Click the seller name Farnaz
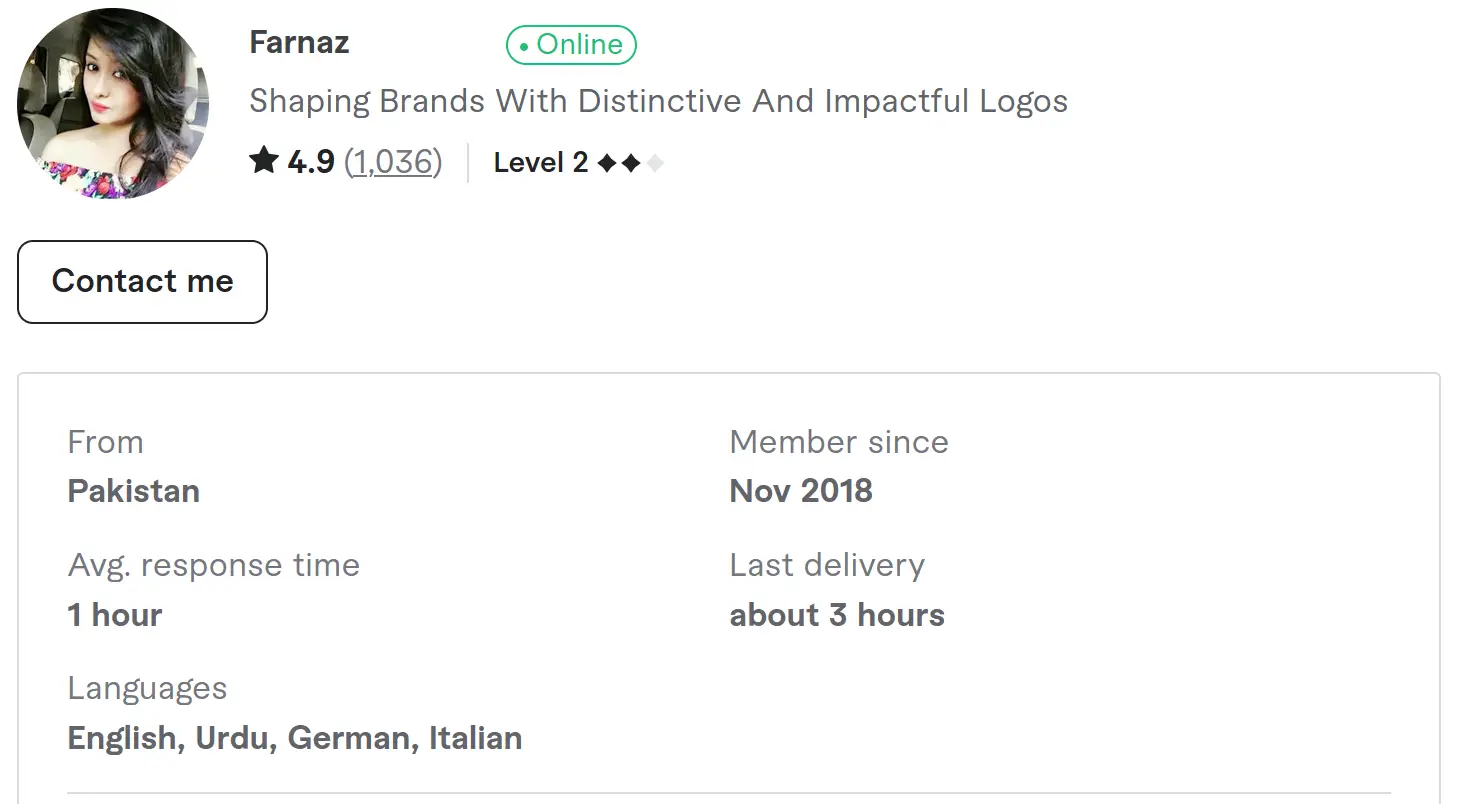1467x804 pixels. 299,43
